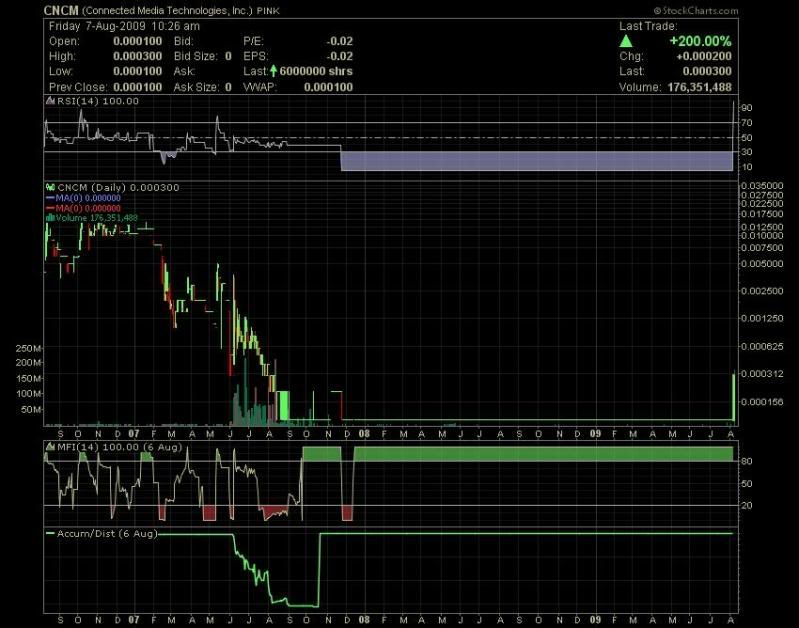The width and height of the screenshot is (799, 628).
Task: Click the blue MA(0) 0.000000 legend text
Action: click(88, 198)
